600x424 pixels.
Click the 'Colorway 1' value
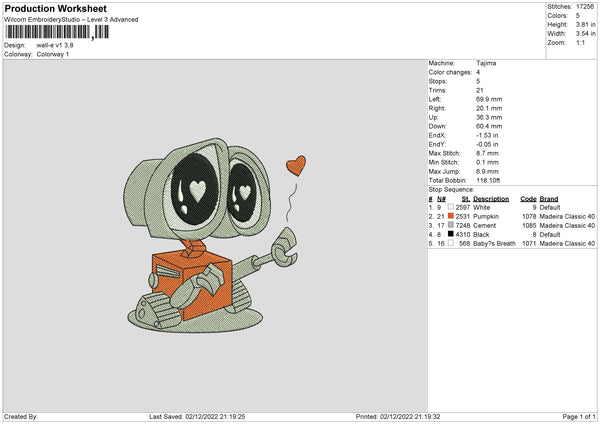tap(53, 54)
